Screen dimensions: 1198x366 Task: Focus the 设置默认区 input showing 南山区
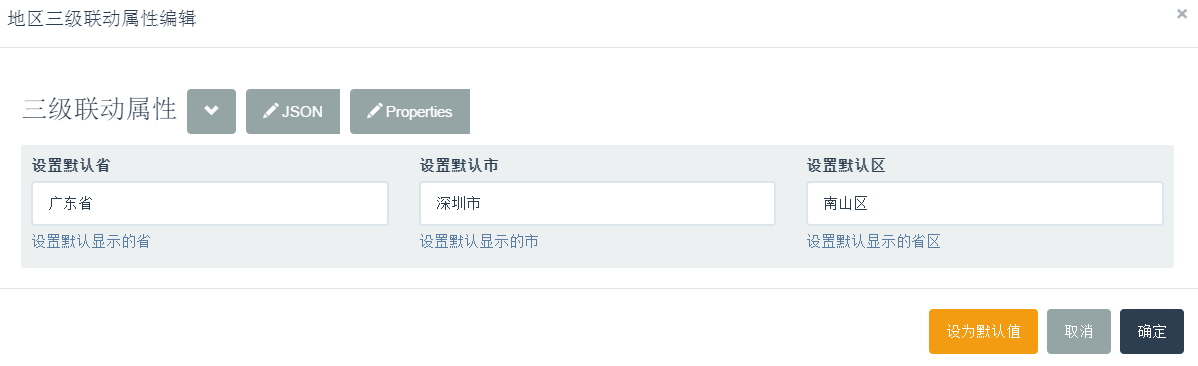(985, 203)
